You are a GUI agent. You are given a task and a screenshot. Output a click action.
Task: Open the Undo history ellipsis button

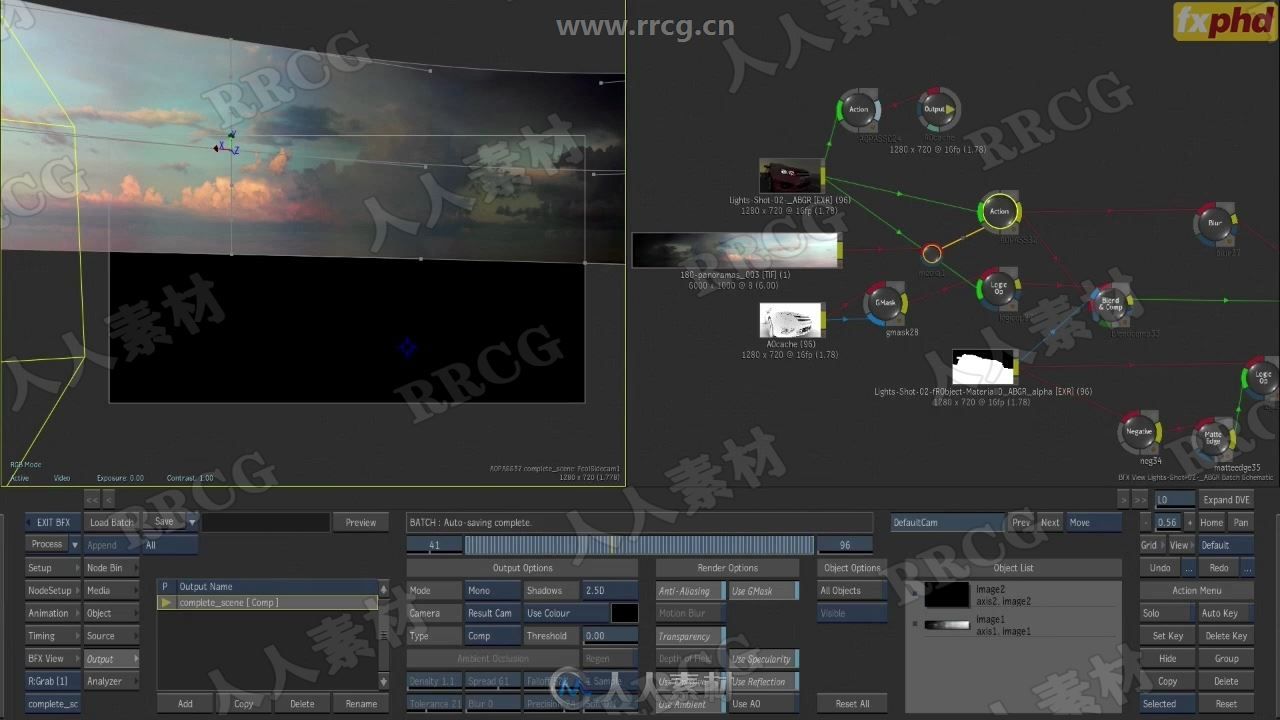coord(1188,568)
